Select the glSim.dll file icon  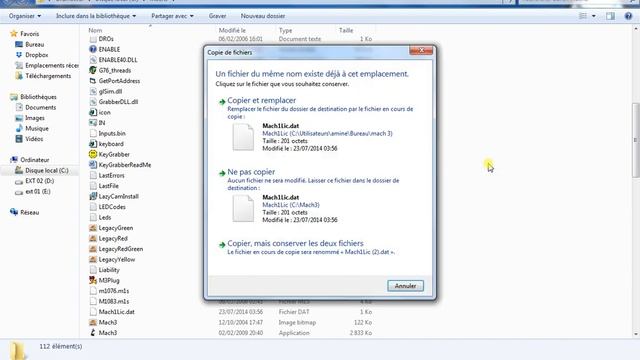coord(93,91)
